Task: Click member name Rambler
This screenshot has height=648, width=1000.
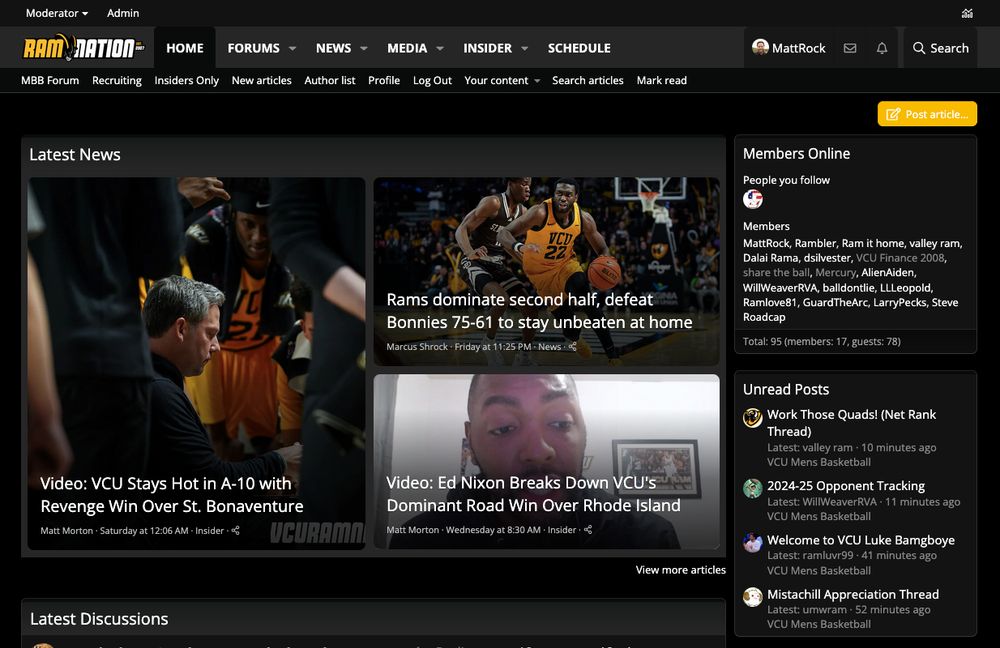Action: (x=815, y=243)
